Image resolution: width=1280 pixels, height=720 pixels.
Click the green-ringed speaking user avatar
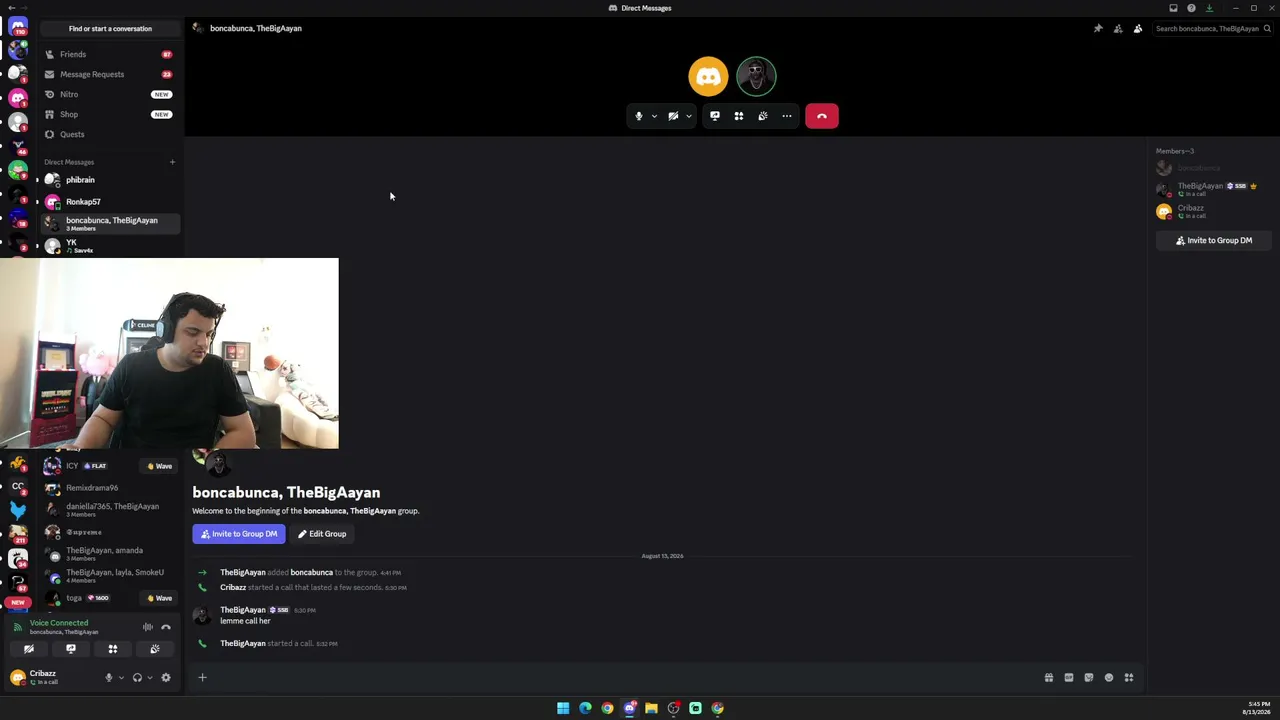(x=756, y=76)
